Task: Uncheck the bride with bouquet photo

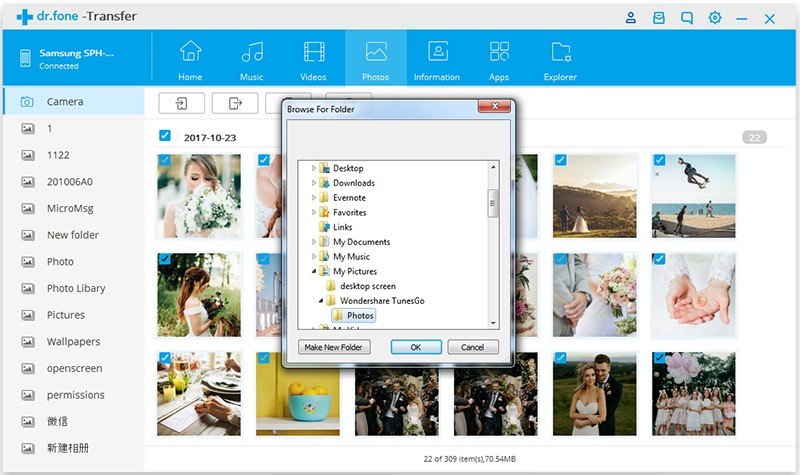Action: 165,160
